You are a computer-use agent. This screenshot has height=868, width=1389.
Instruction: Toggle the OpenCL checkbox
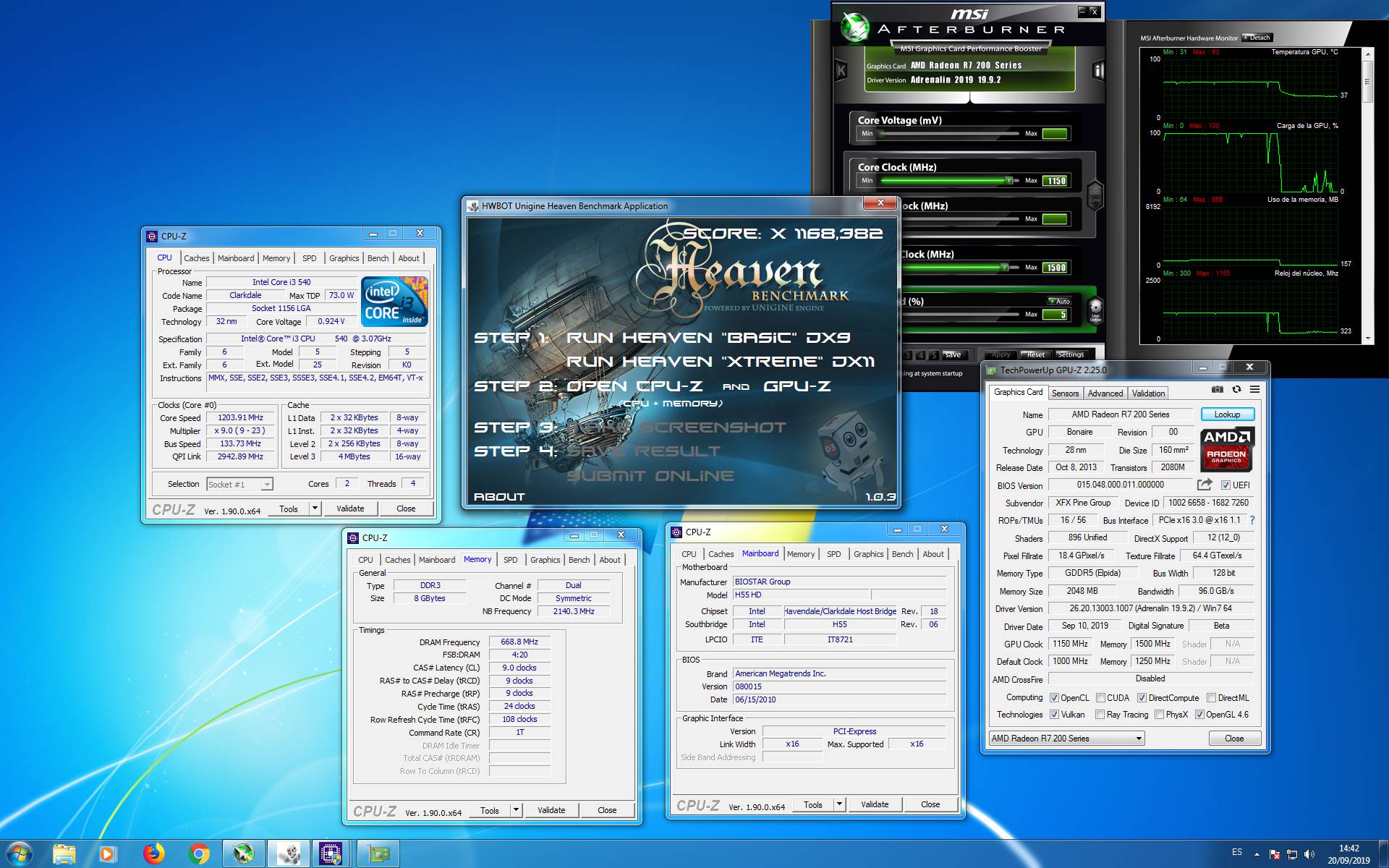(1055, 698)
